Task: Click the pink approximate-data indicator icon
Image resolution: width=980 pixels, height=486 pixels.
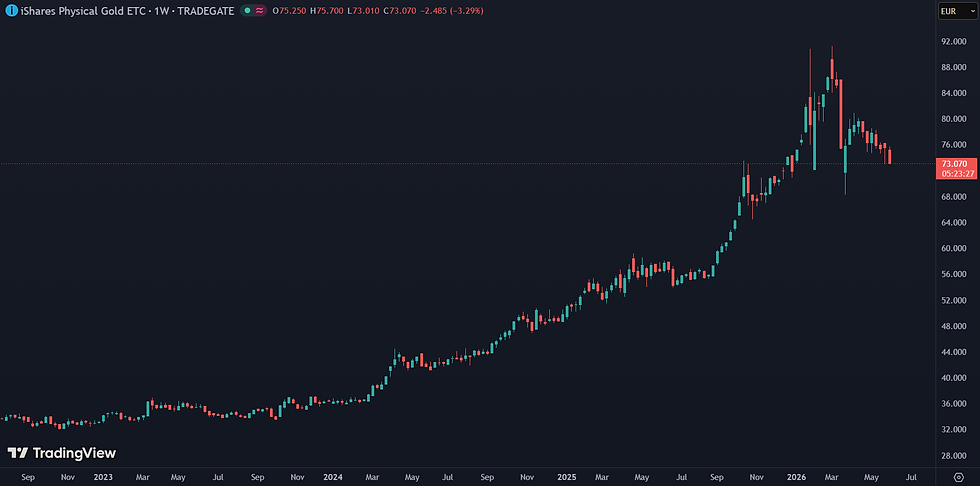Action: click(259, 11)
